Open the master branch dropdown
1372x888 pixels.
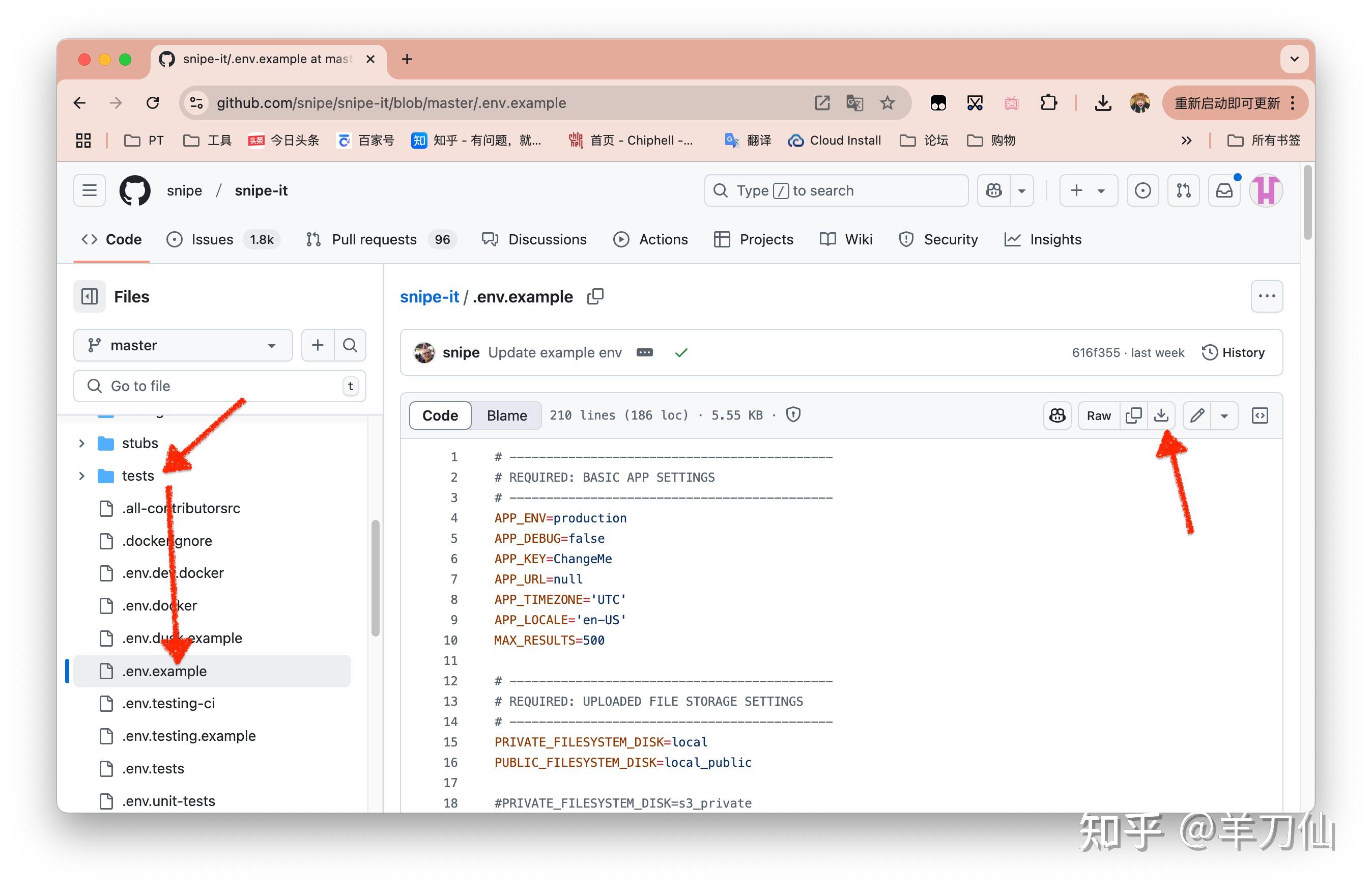(182, 345)
